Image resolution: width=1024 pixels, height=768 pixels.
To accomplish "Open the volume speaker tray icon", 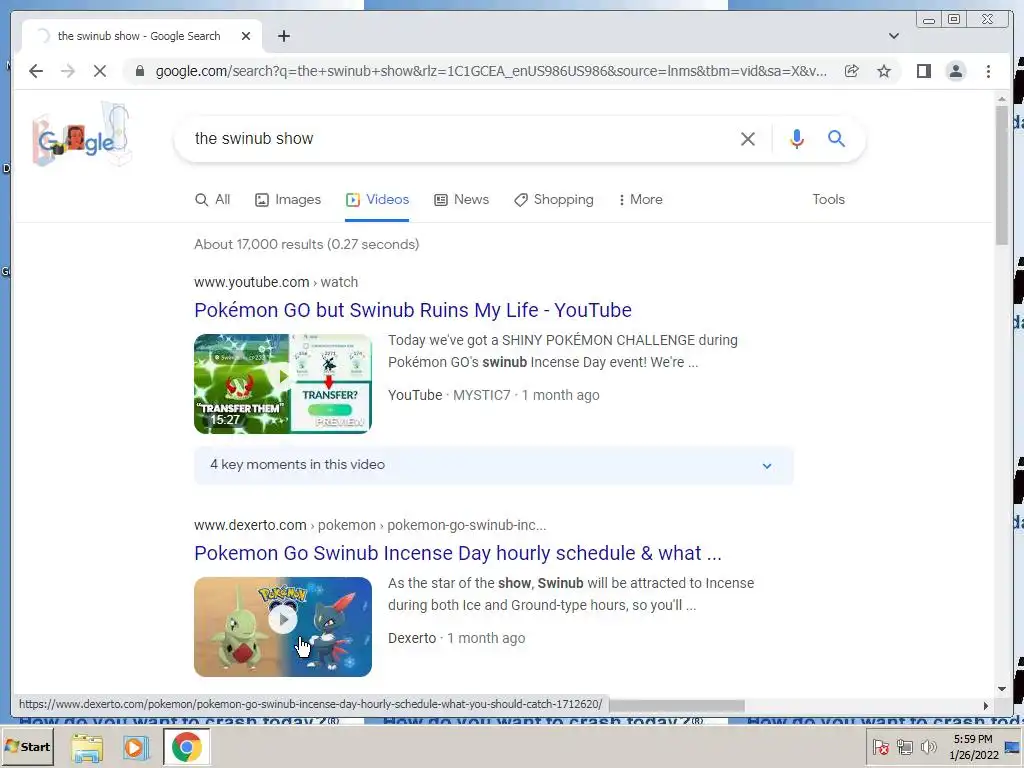I will (x=928, y=747).
